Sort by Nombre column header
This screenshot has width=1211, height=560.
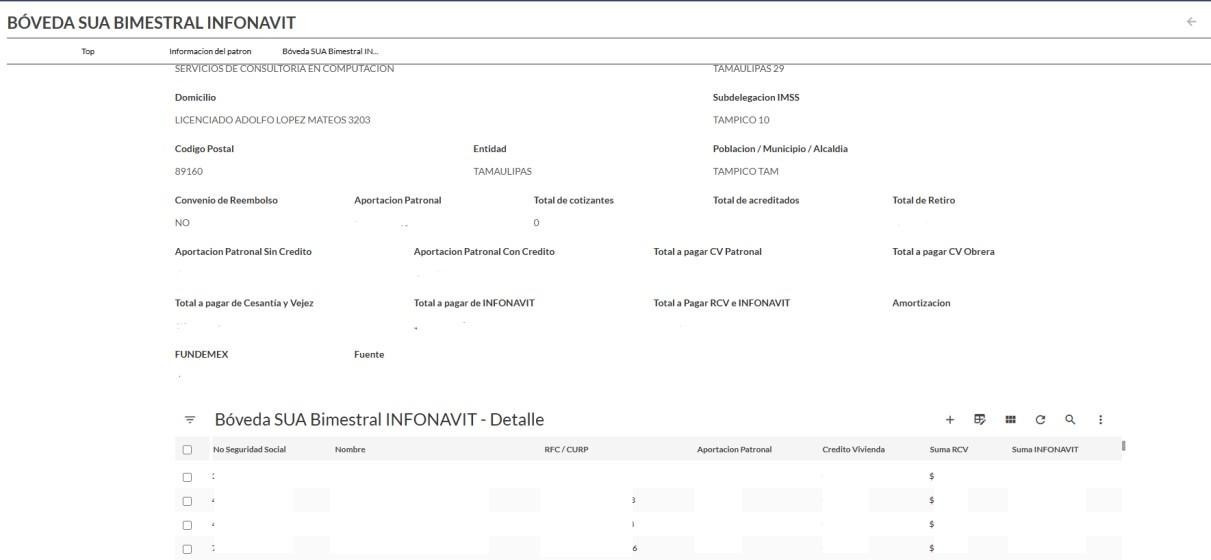coord(350,450)
